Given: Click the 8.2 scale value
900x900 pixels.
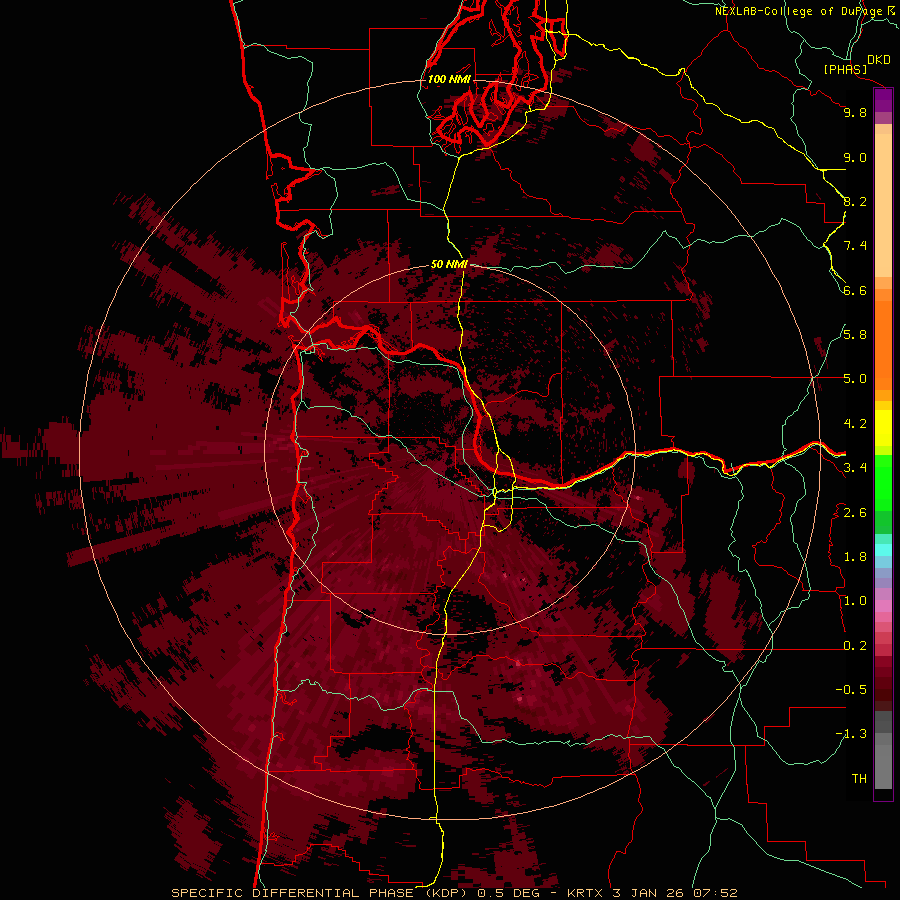Looking at the screenshot, I should (x=855, y=201).
